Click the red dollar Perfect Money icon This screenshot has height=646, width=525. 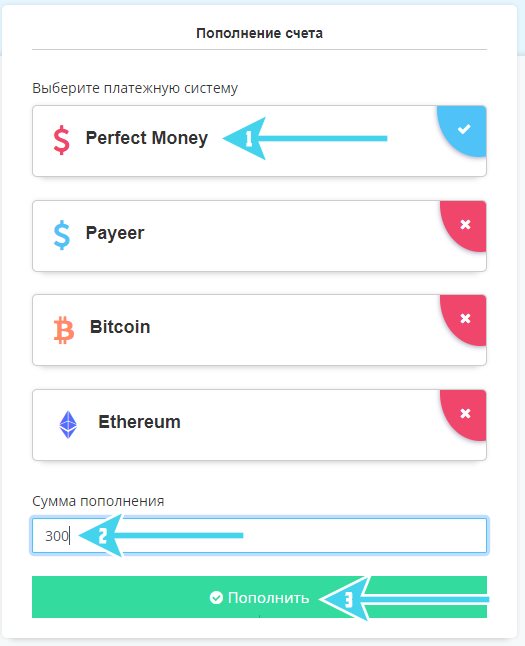pyautogui.click(x=62, y=140)
